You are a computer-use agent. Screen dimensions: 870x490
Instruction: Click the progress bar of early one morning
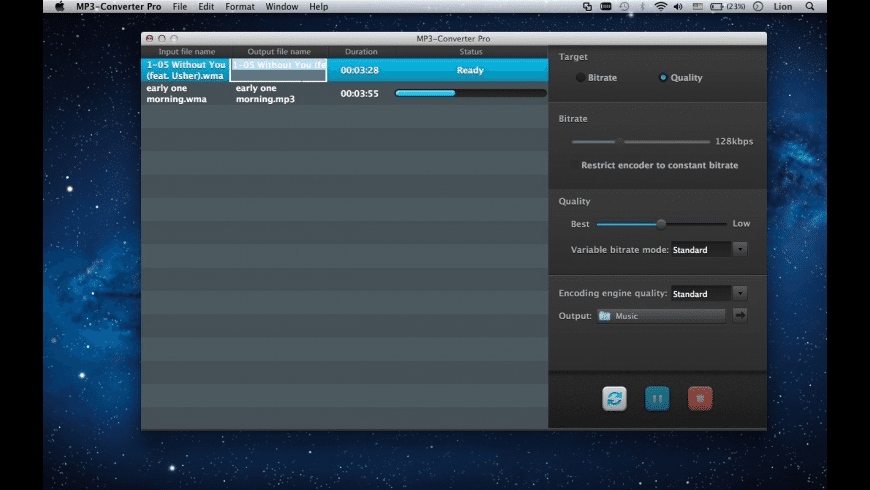pos(471,93)
